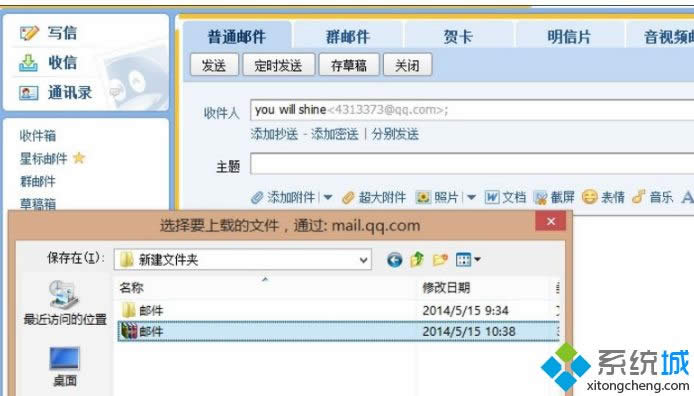694x396 pixels.
Task: Open 收信 receive mail icon
Action: point(29,62)
